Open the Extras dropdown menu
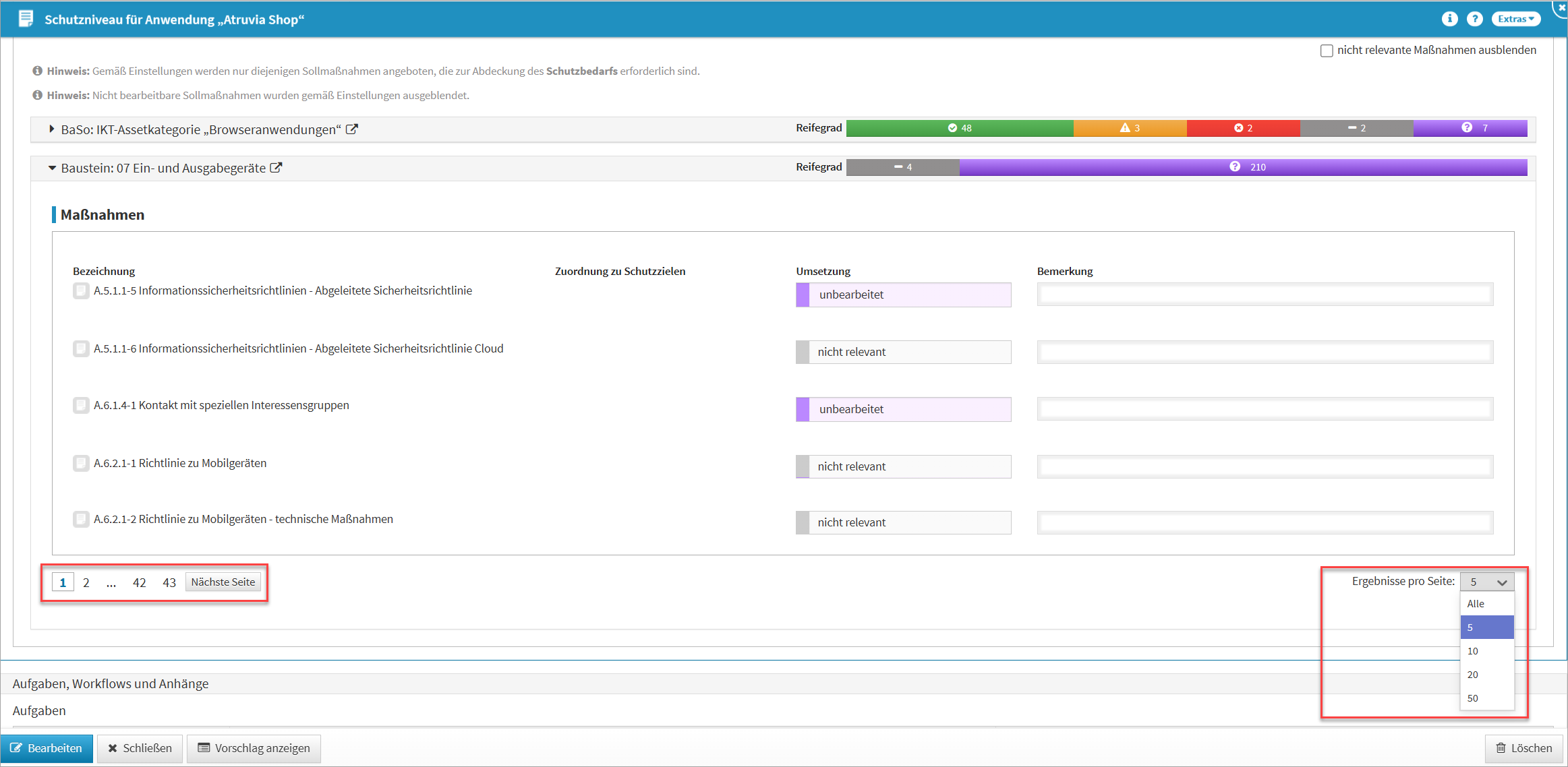 tap(1515, 19)
